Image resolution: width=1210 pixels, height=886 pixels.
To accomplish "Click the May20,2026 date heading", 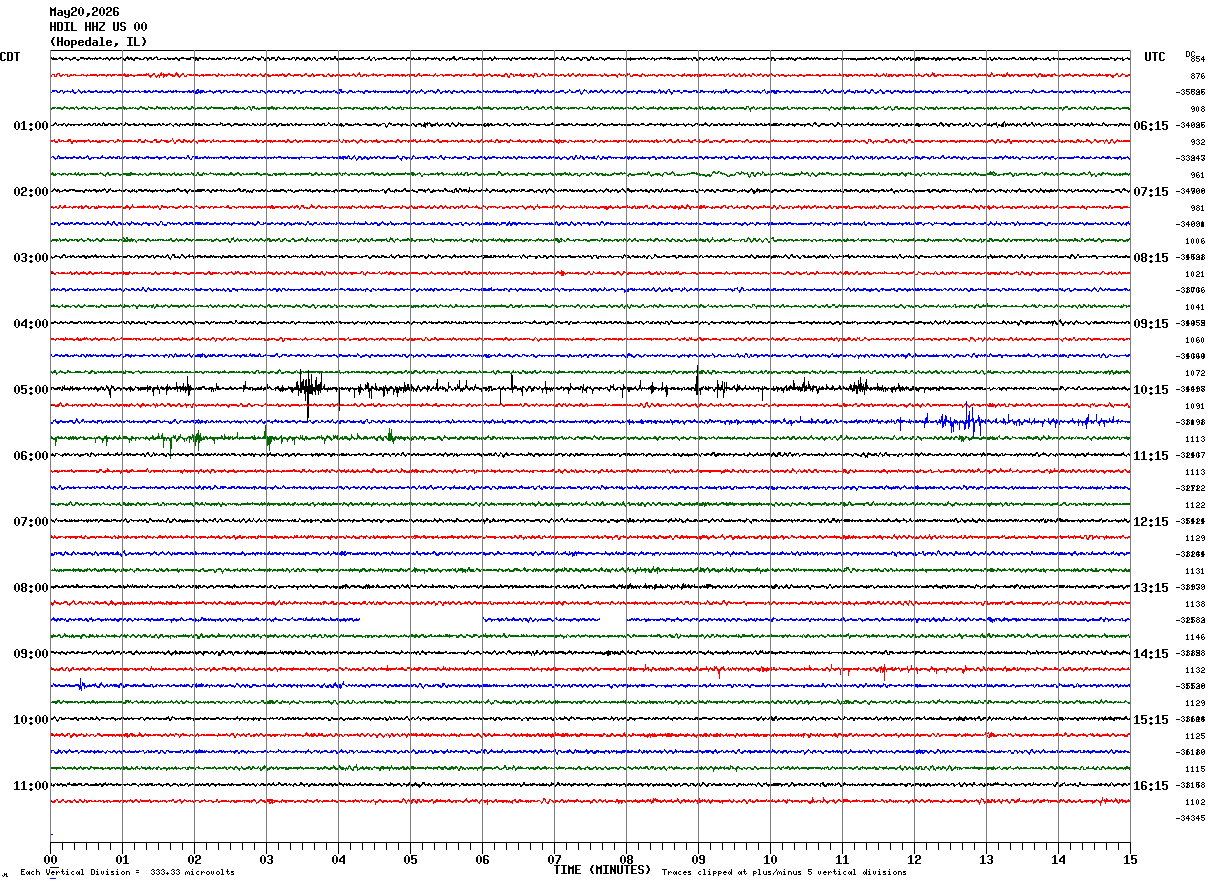I will [x=84, y=12].
